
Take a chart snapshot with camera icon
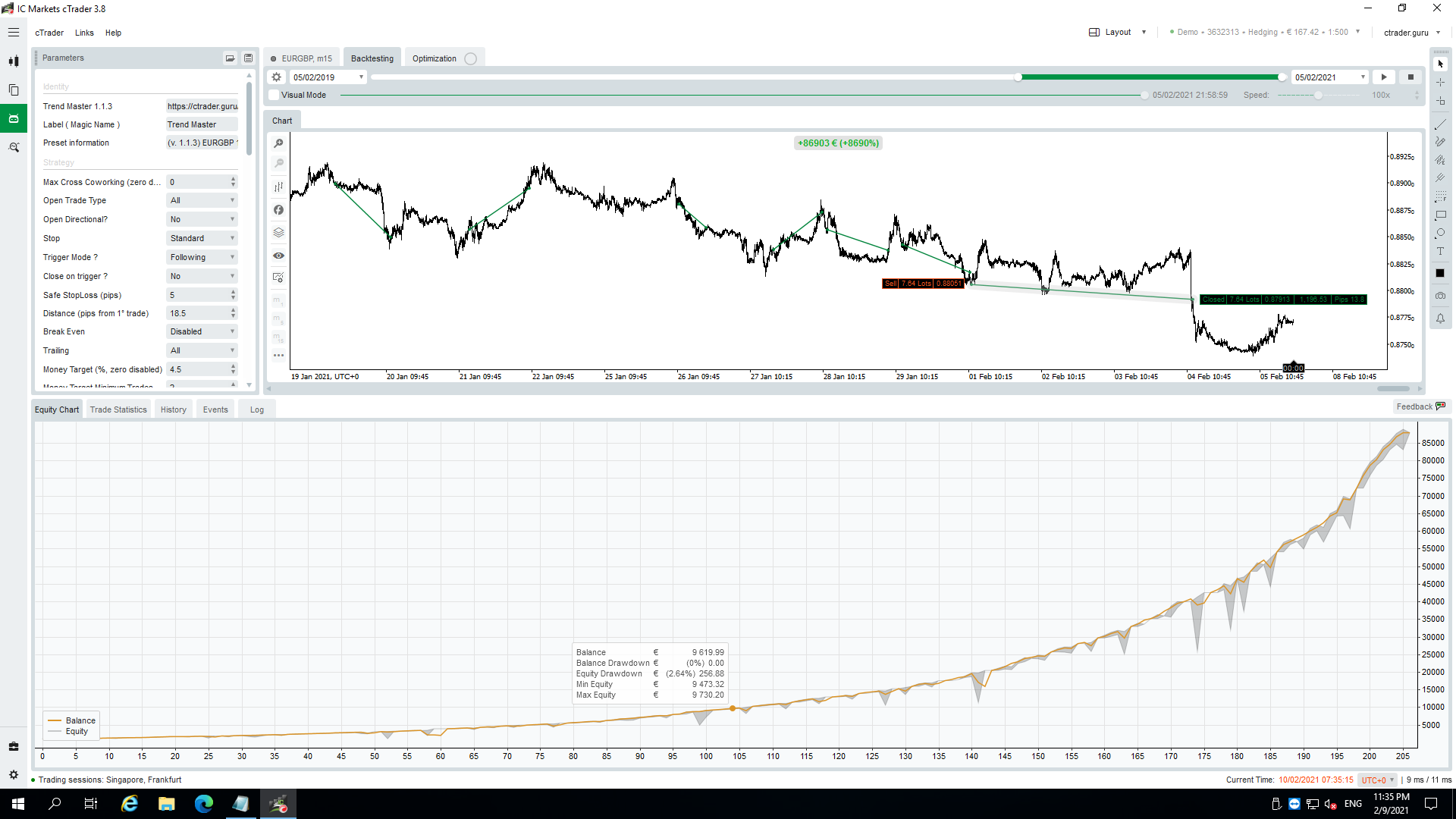point(1440,296)
